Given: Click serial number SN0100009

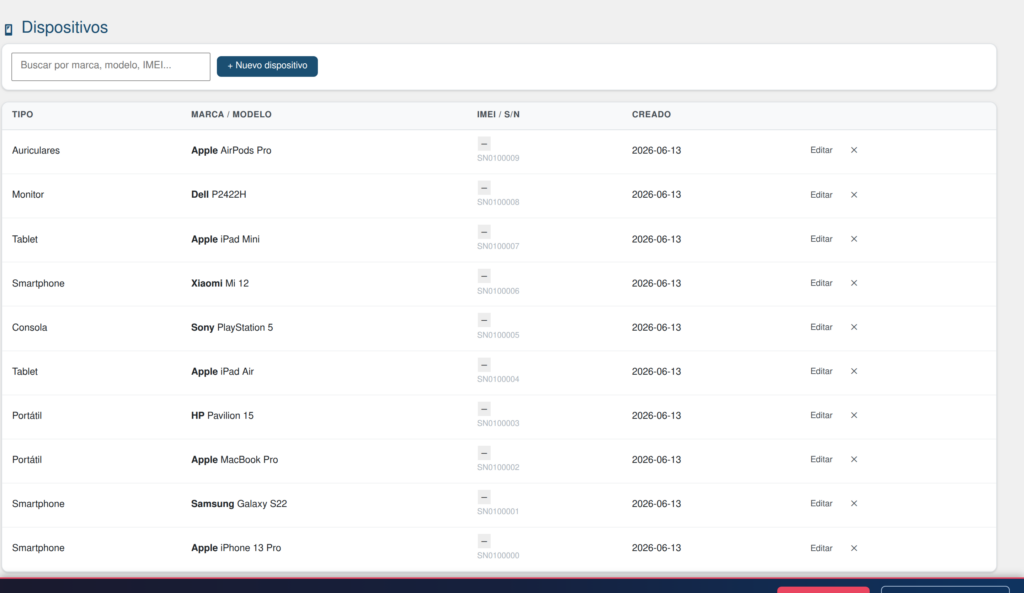Looking at the screenshot, I should (x=498, y=158).
